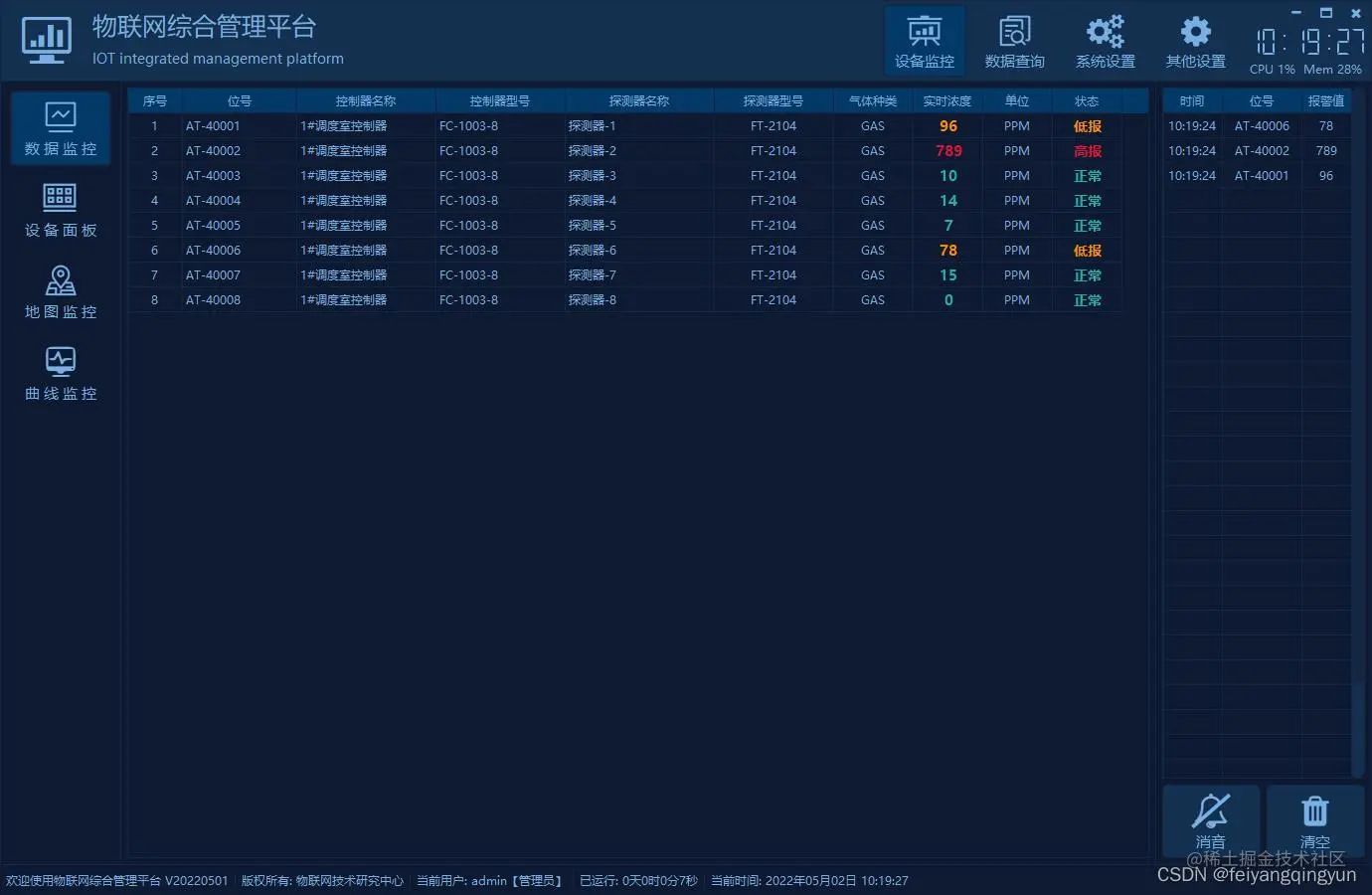Click 低报 status of 探测器-6 row

point(1088,251)
